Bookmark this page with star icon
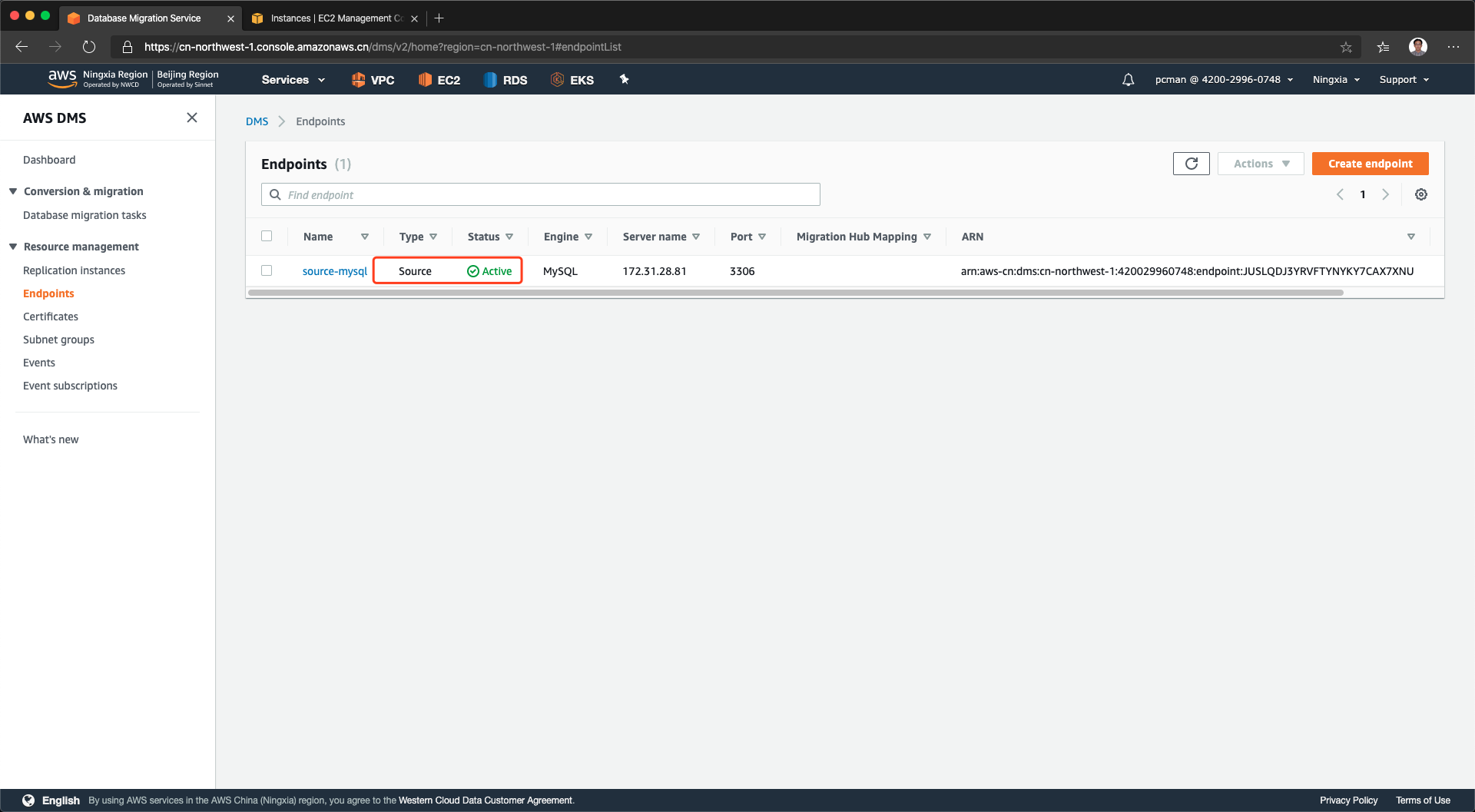Screen dimensions: 1475x812 [x=1346, y=47]
